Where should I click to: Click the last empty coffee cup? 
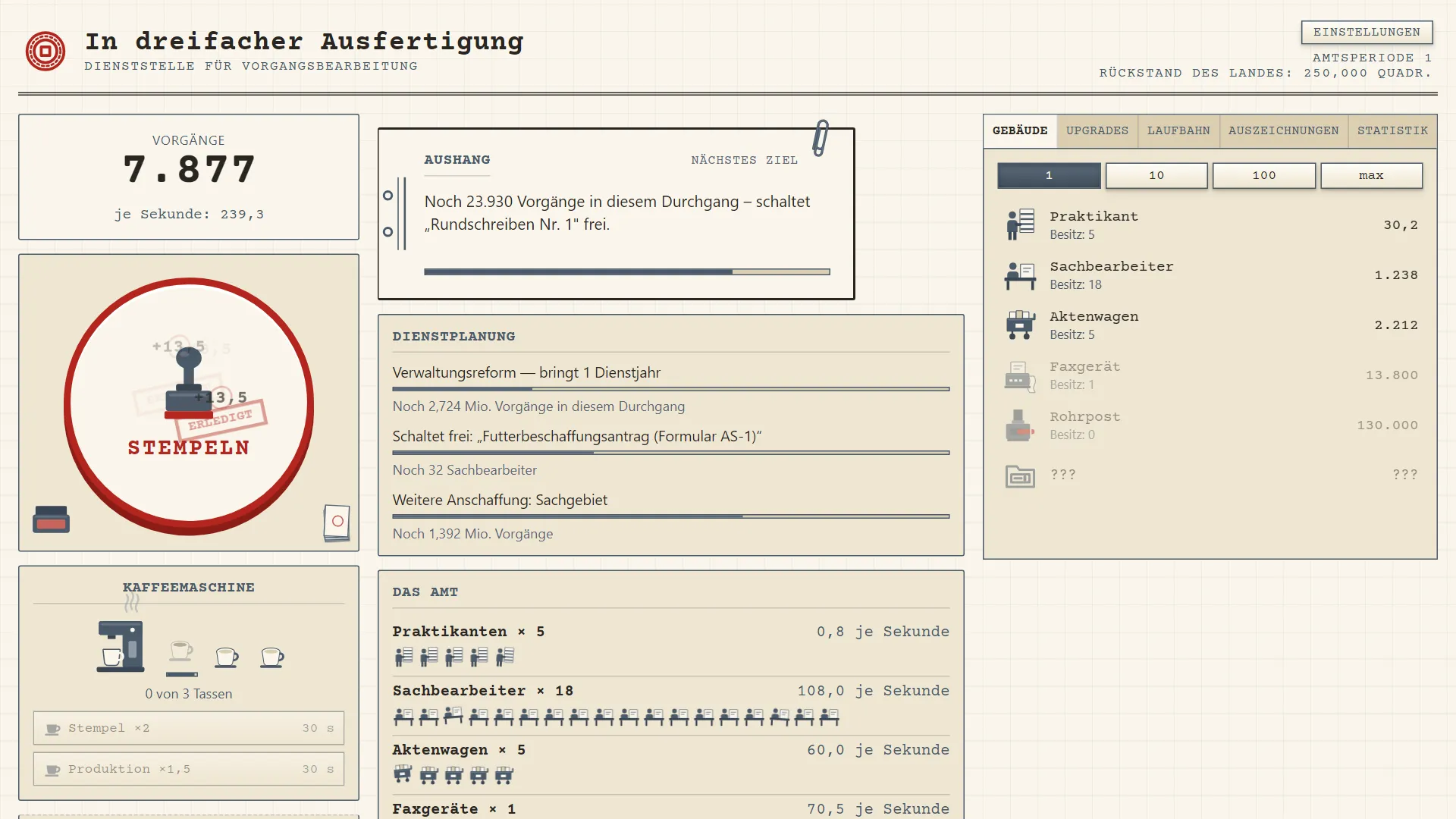(x=271, y=657)
